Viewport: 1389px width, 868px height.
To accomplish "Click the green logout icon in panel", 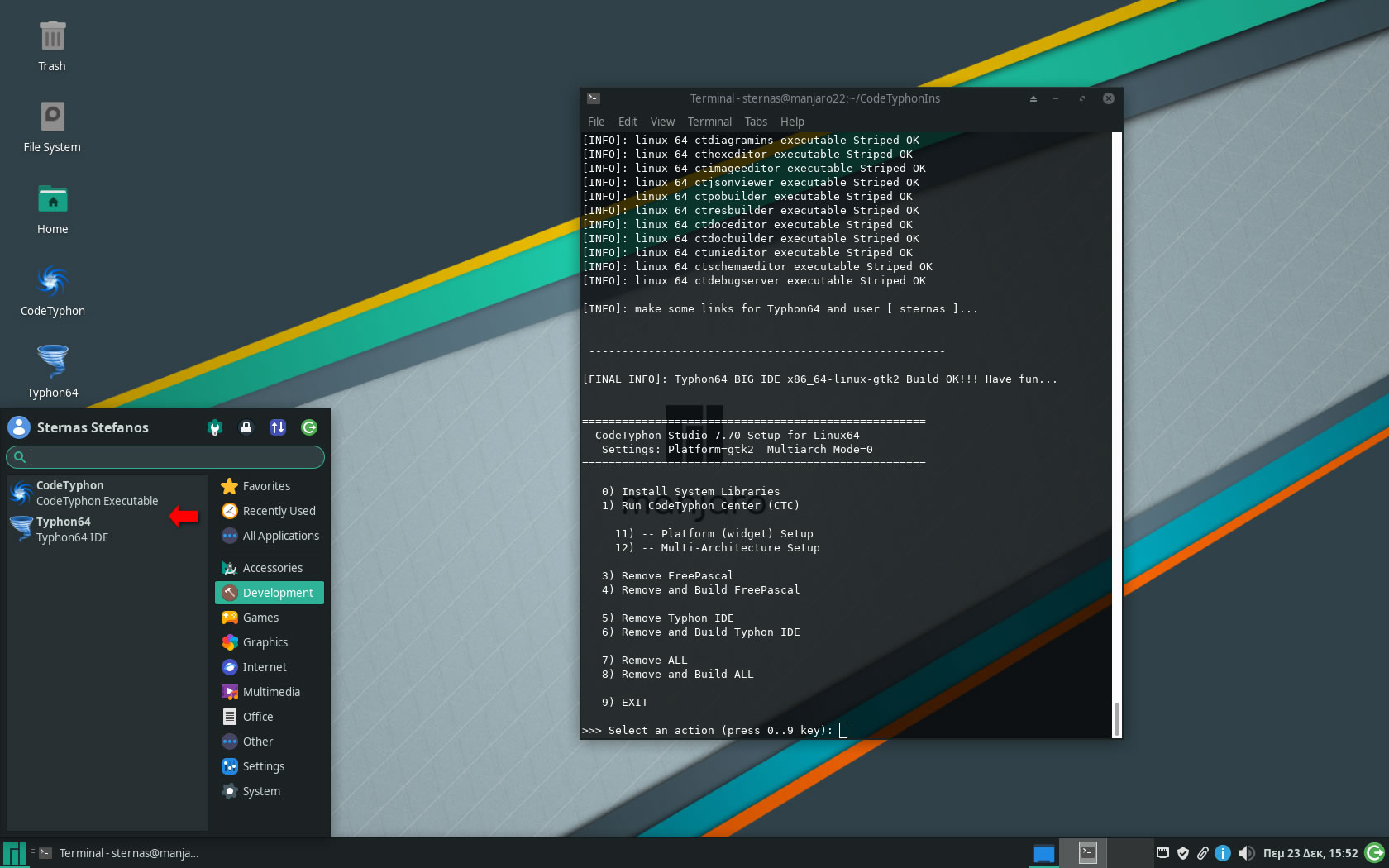I will [1375, 853].
